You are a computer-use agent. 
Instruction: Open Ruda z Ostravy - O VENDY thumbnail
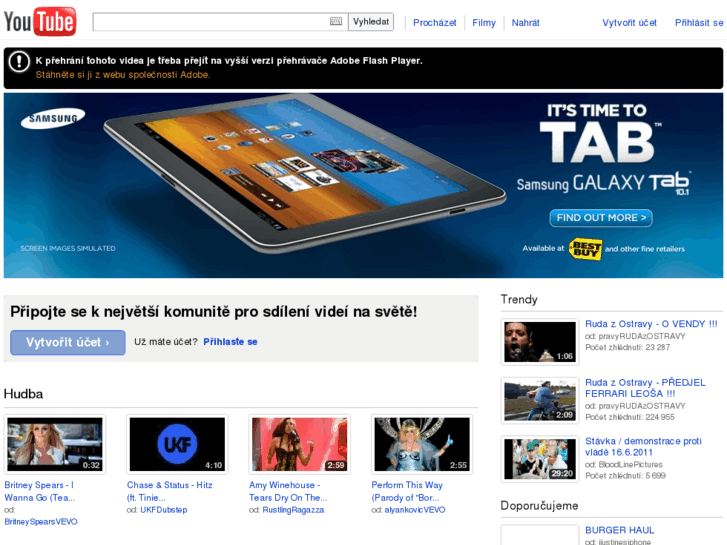pyautogui.click(x=540, y=342)
